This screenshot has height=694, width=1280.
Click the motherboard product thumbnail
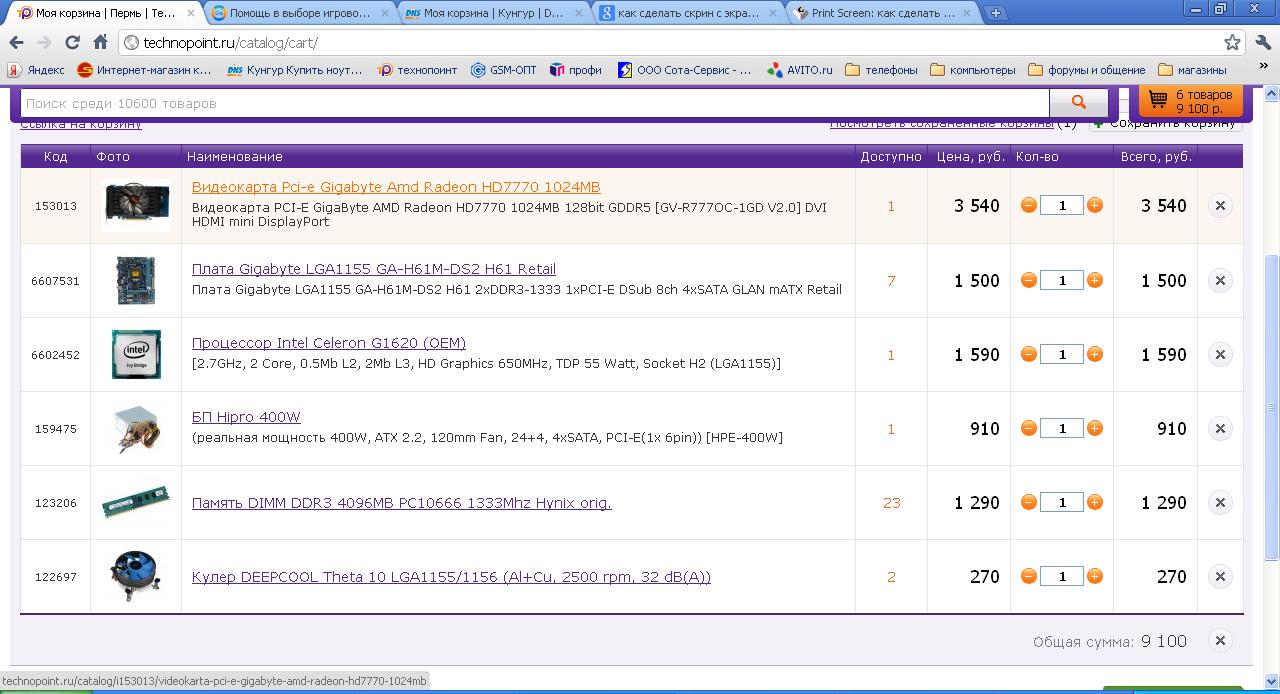(136, 280)
